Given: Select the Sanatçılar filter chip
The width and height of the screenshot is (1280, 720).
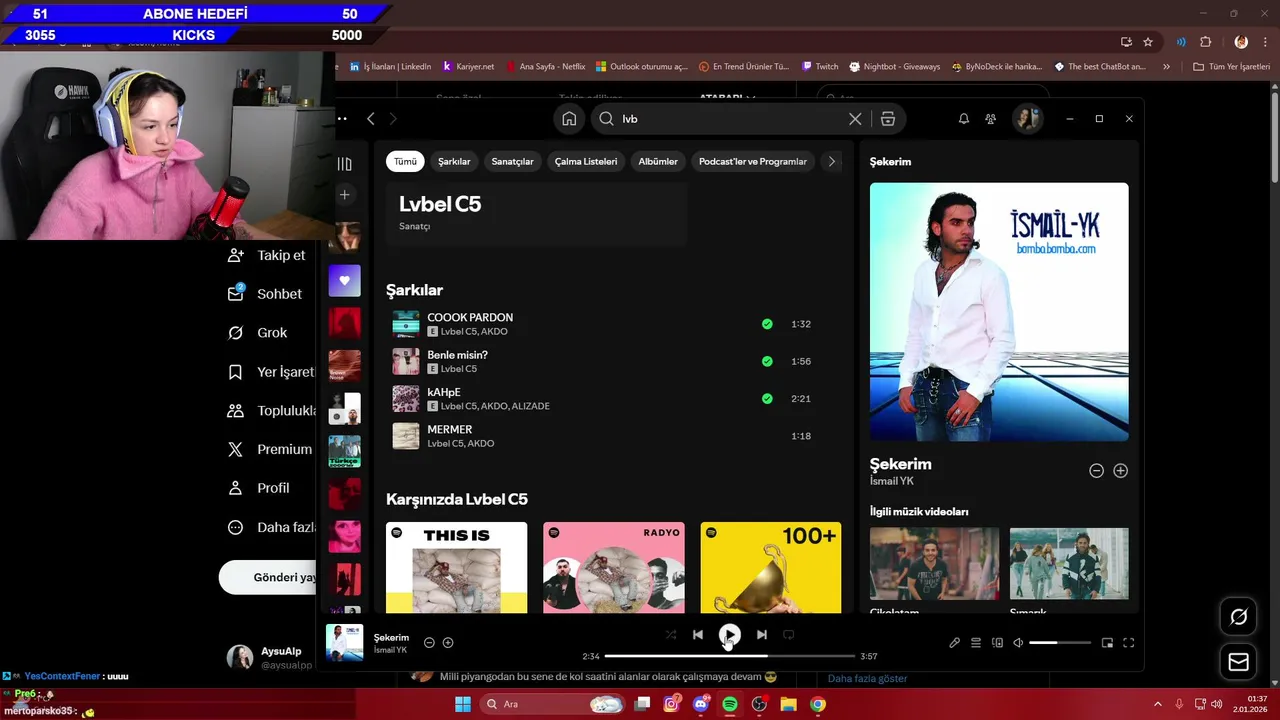Looking at the screenshot, I should pyautogui.click(x=512, y=161).
